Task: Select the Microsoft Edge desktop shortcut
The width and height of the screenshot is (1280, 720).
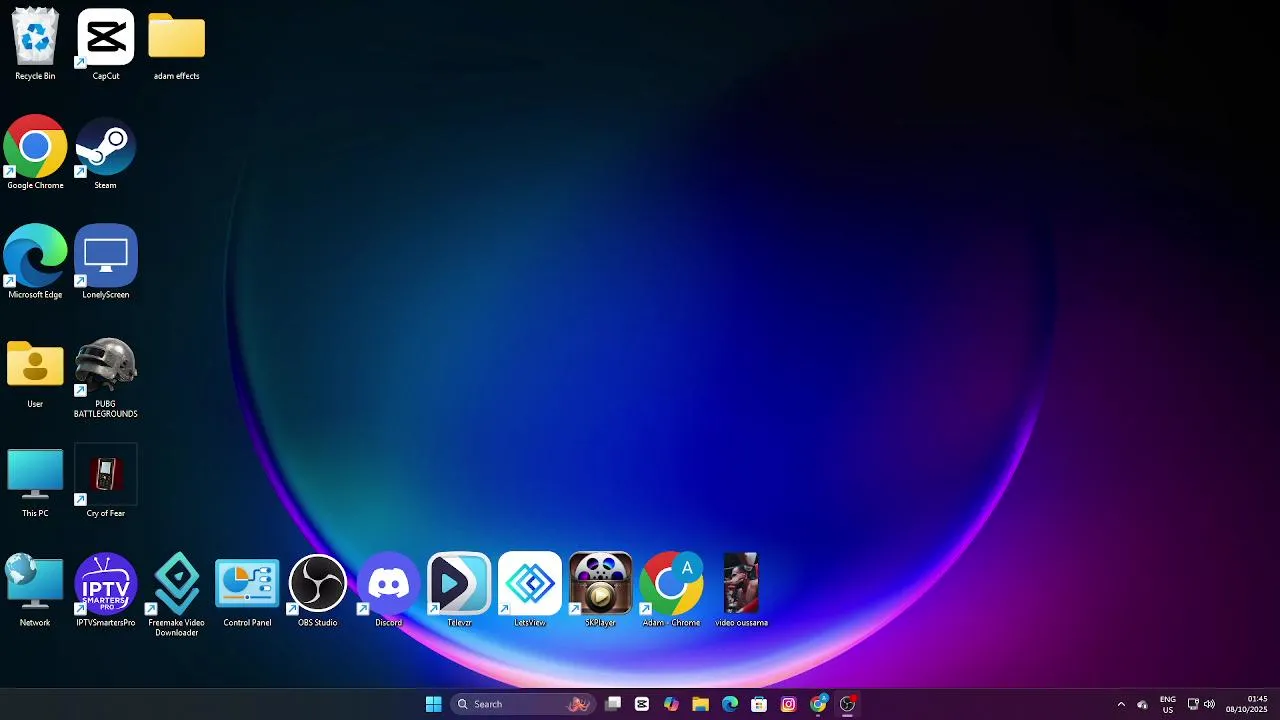Action: coord(35,262)
